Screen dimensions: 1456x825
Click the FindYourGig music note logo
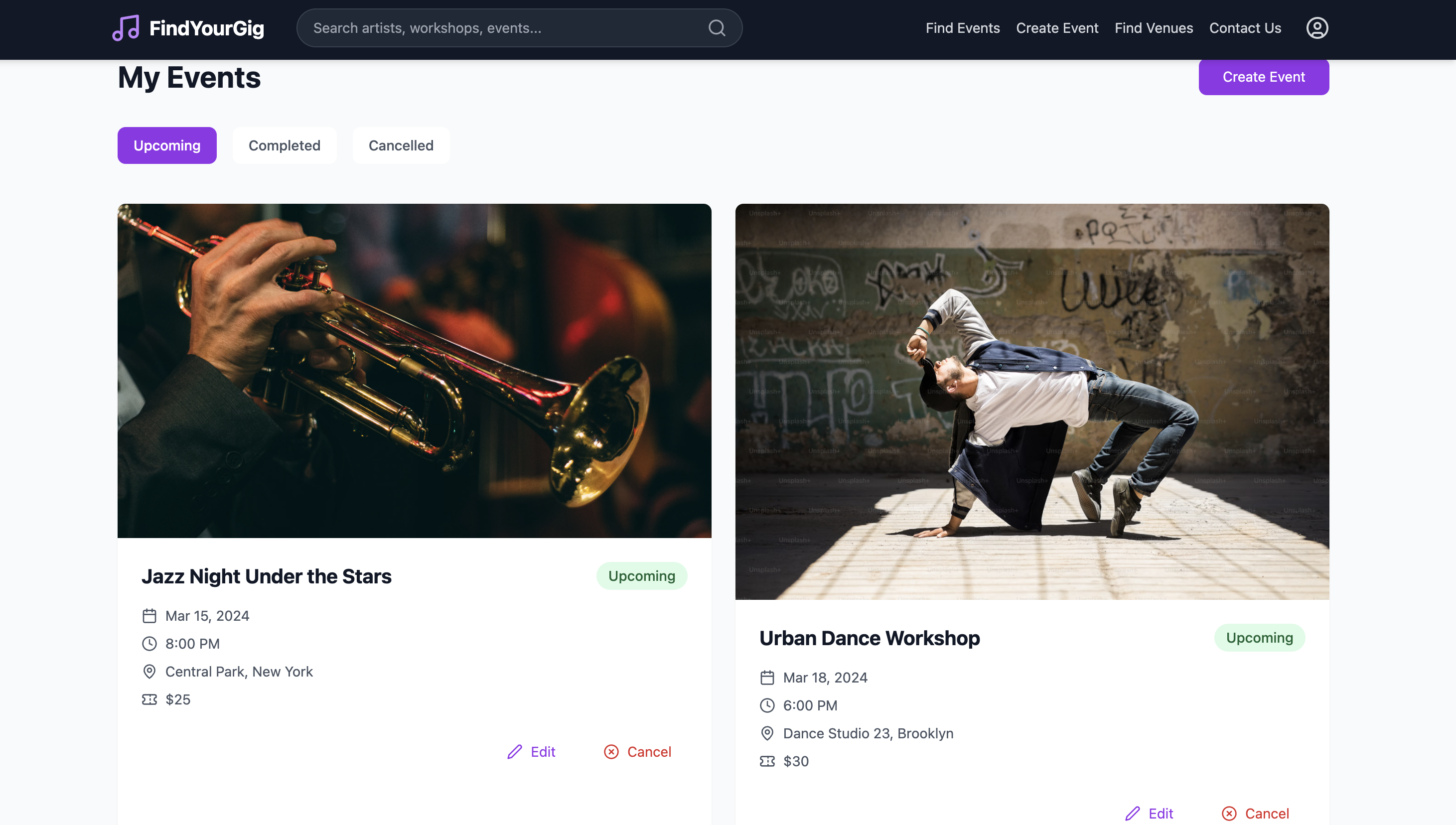coord(126,28)
